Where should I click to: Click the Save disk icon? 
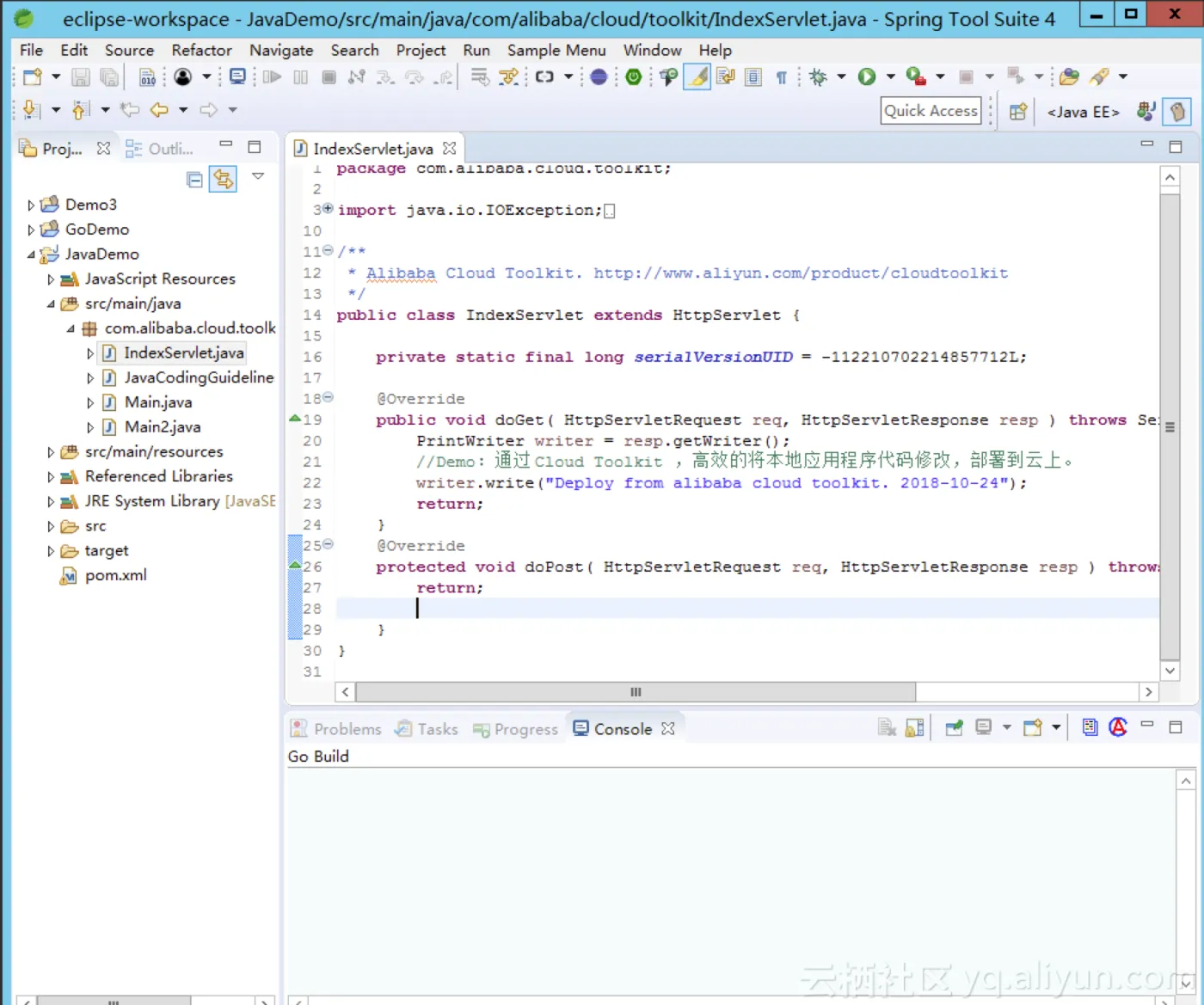coord(80,77)
